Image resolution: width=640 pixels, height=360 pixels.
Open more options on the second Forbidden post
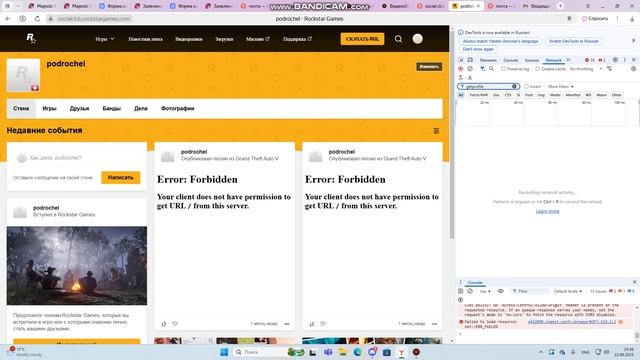tap(435, 324)
